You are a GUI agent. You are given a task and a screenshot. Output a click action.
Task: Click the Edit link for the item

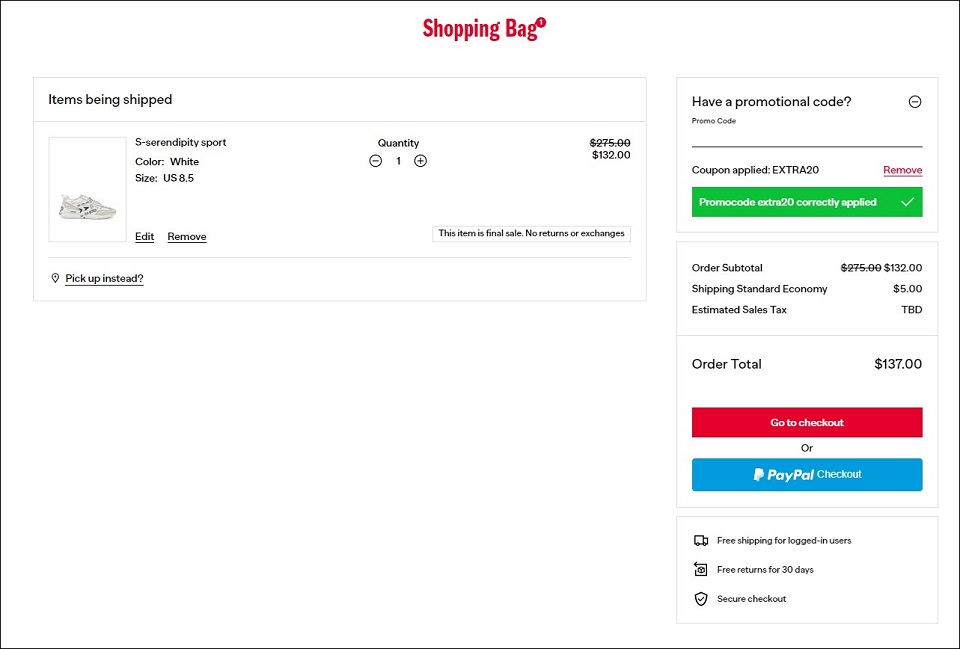tap(144, 236)
